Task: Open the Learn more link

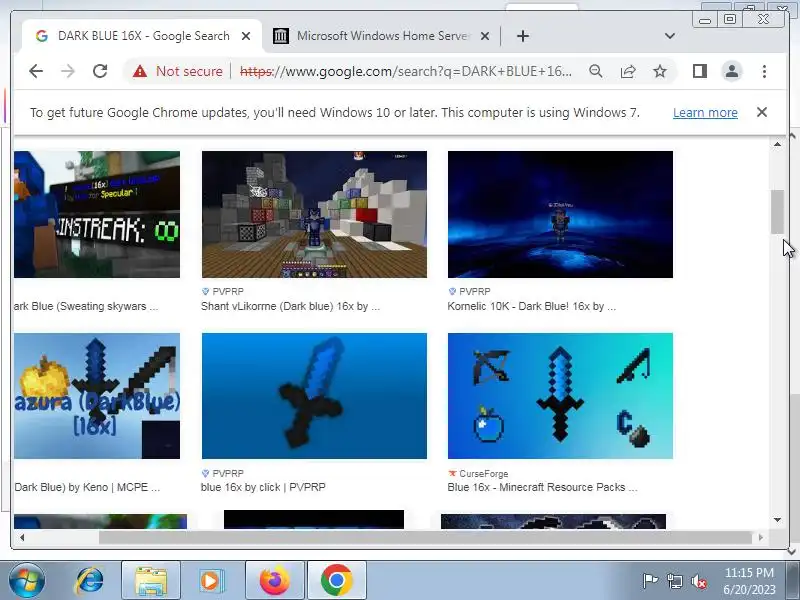Action: click(x=705, y=112)
